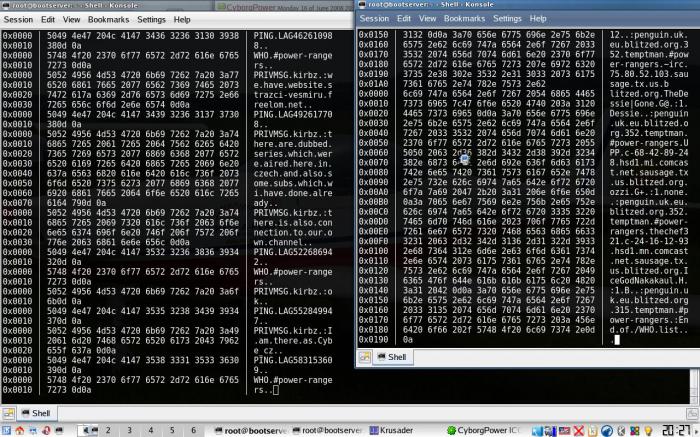Click the panel hide arrow beside clock
700x437 pixels.
click(x=697, y=431)
